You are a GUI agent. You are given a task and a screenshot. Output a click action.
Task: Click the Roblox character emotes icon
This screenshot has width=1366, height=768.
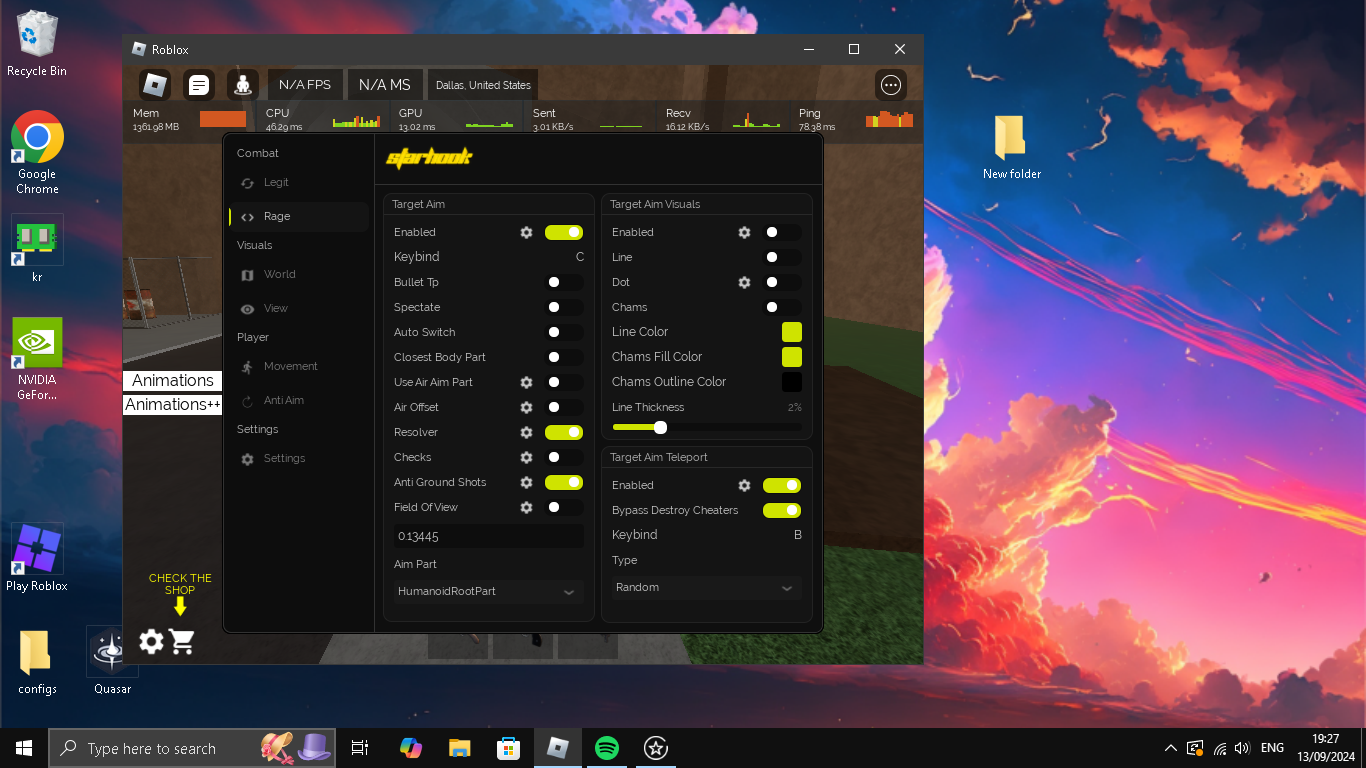tap(243, 85)
